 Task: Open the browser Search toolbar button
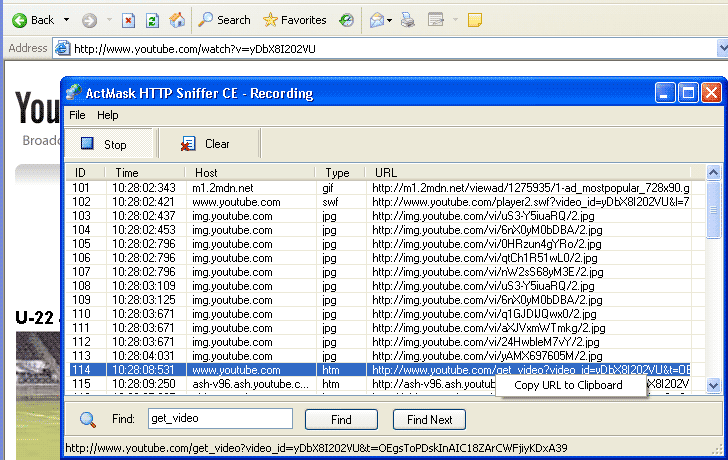pos(224,20)
